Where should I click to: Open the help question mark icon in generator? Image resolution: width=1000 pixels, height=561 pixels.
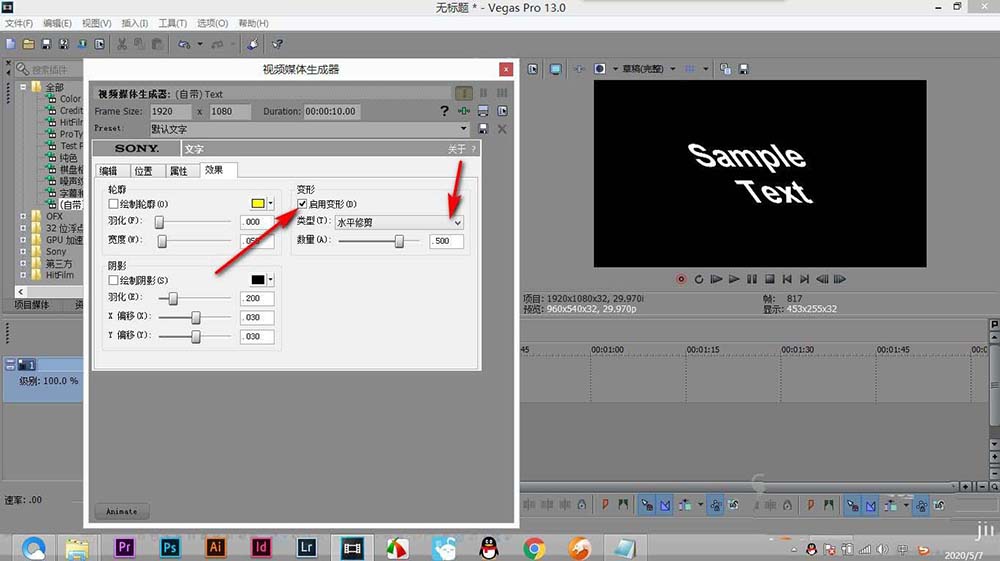click(444, 111)
